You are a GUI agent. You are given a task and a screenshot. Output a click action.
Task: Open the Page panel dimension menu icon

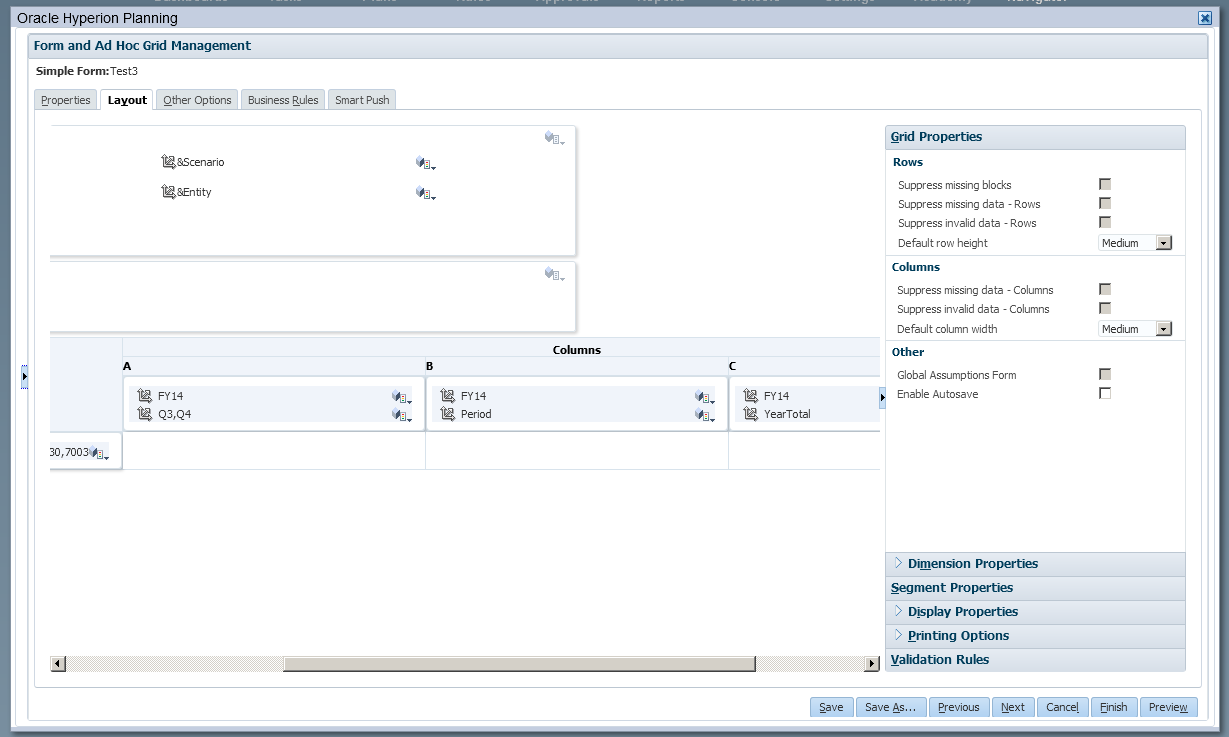(555, 274)
